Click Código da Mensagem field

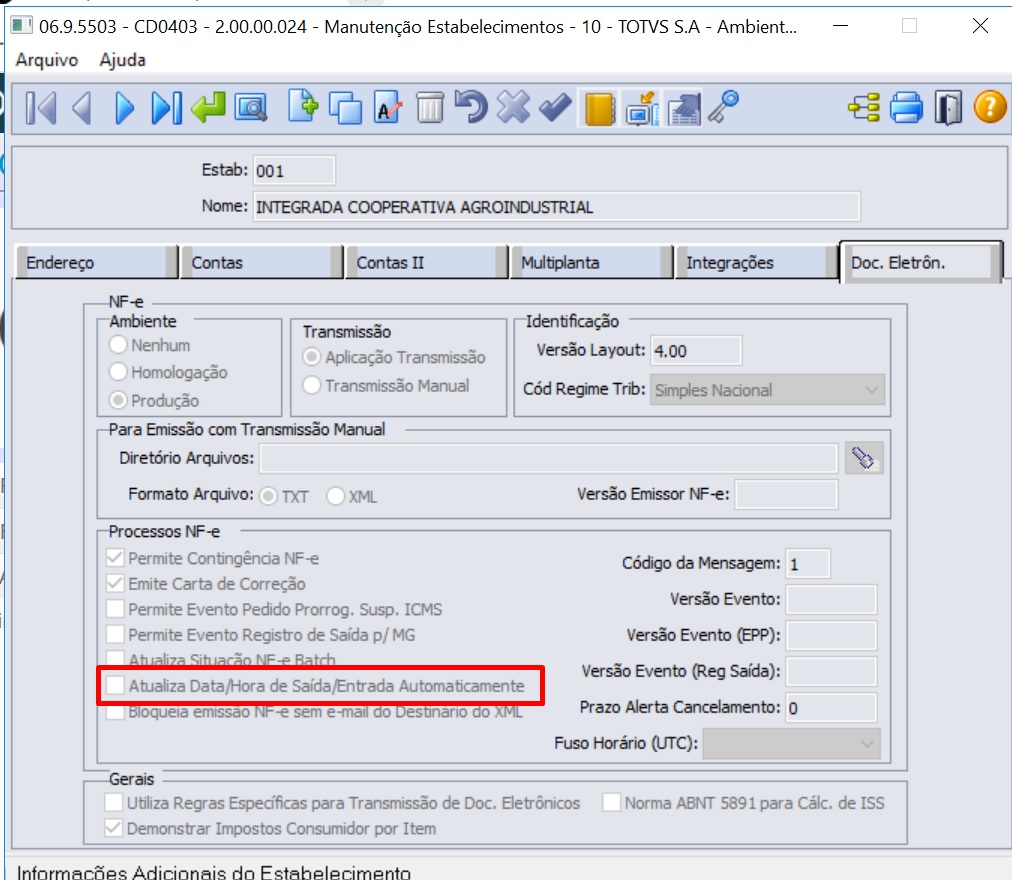pyautogui.click(x=808, y=564)
